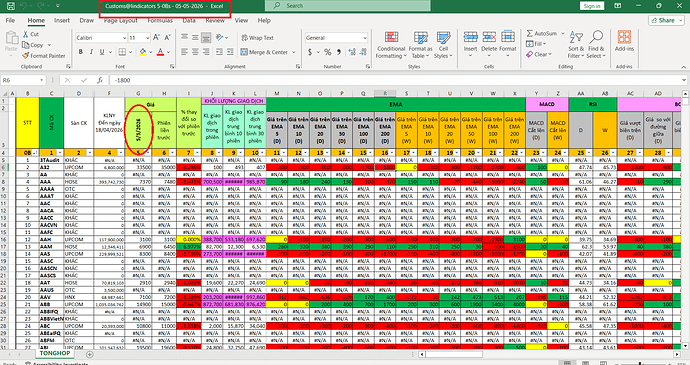690x365 pixels.
Task: Expand the Name Box dropdown showing R6
Action: pyautogui.click(x=42, y=80)
